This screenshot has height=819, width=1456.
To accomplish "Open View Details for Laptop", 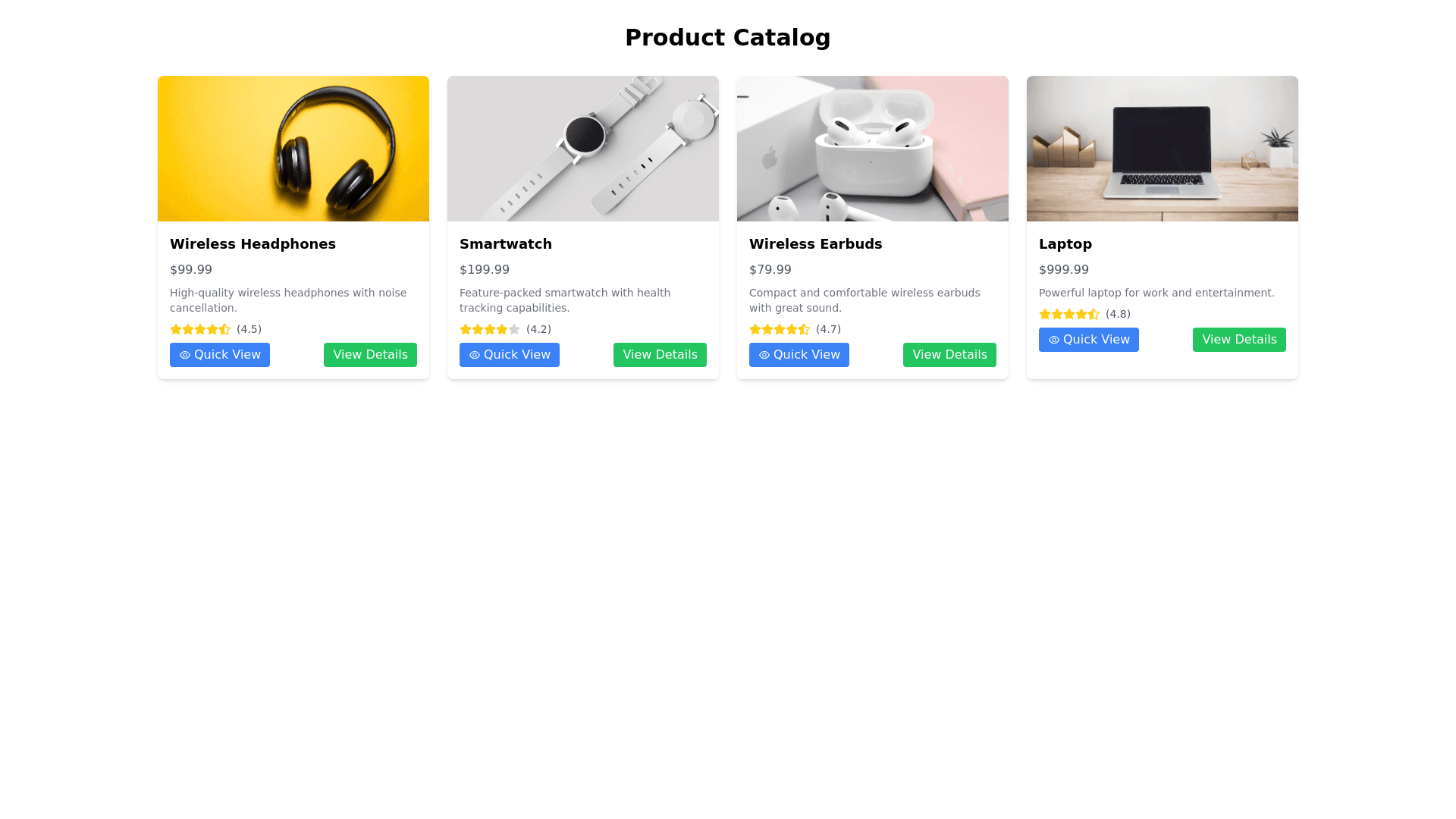I will 1239,340.
